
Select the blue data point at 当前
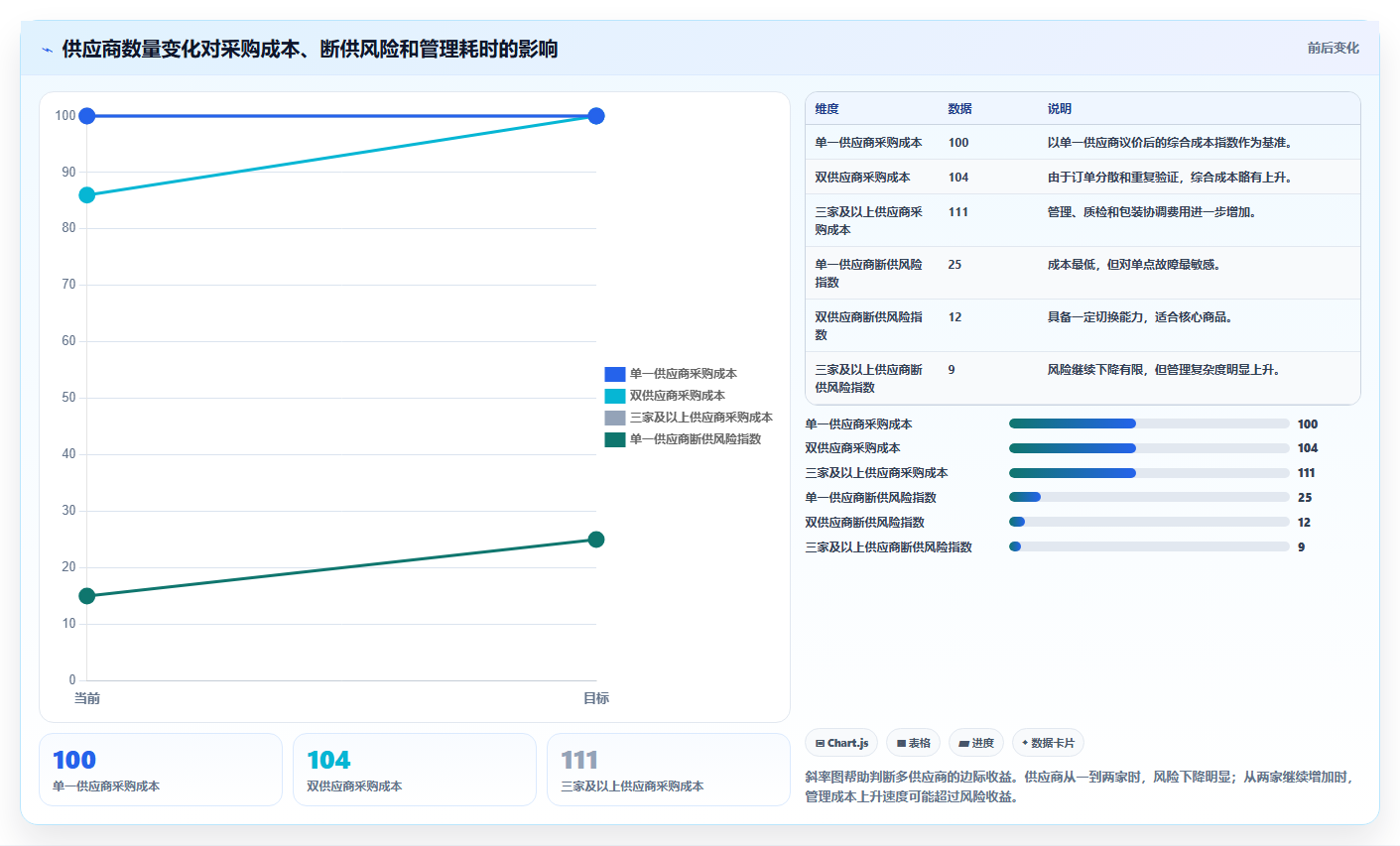[87, 116]
